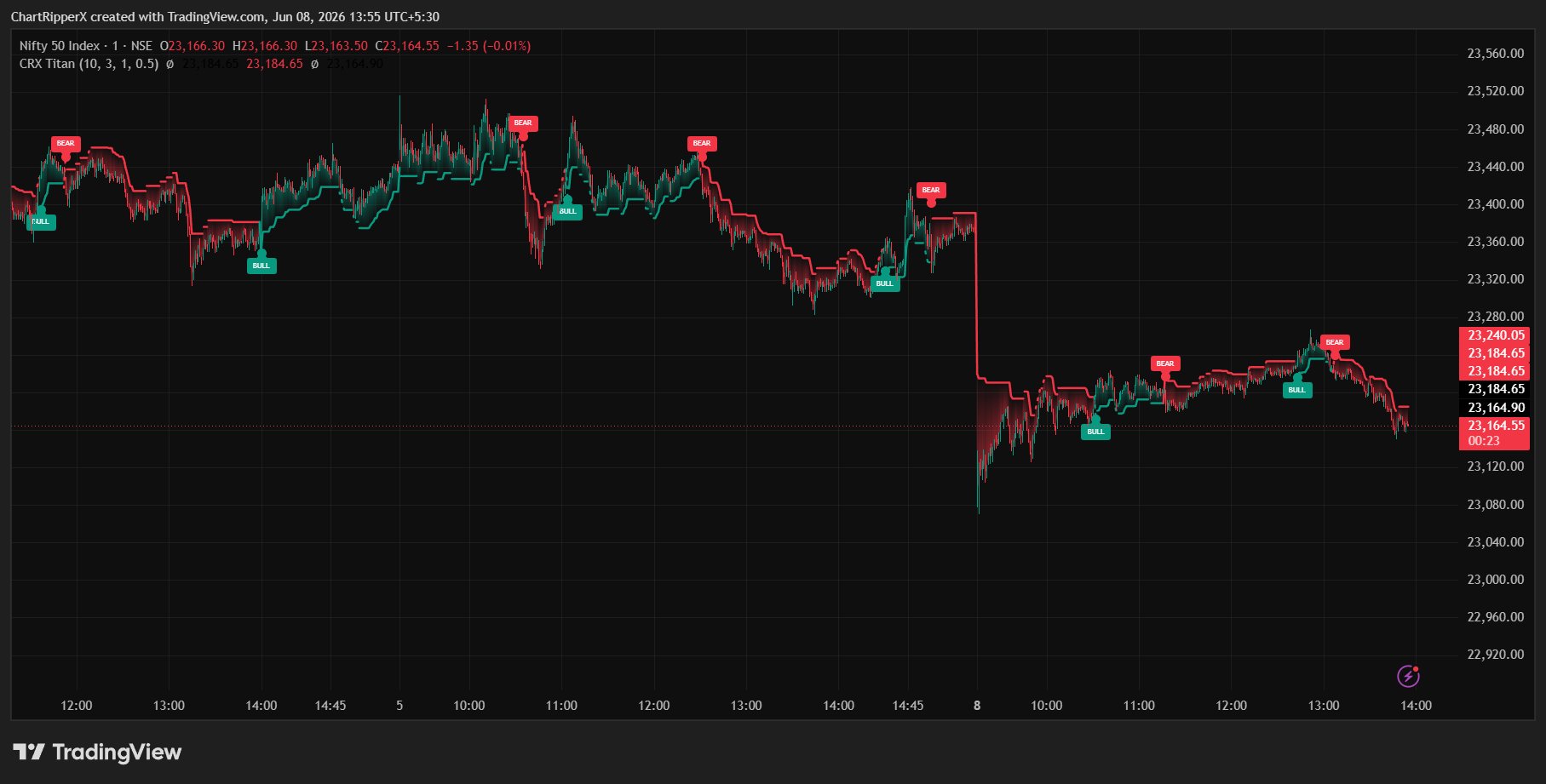Select the leftmost BEAR signal label
This screenshot has width=1546, height=784.
click(66, 144)
